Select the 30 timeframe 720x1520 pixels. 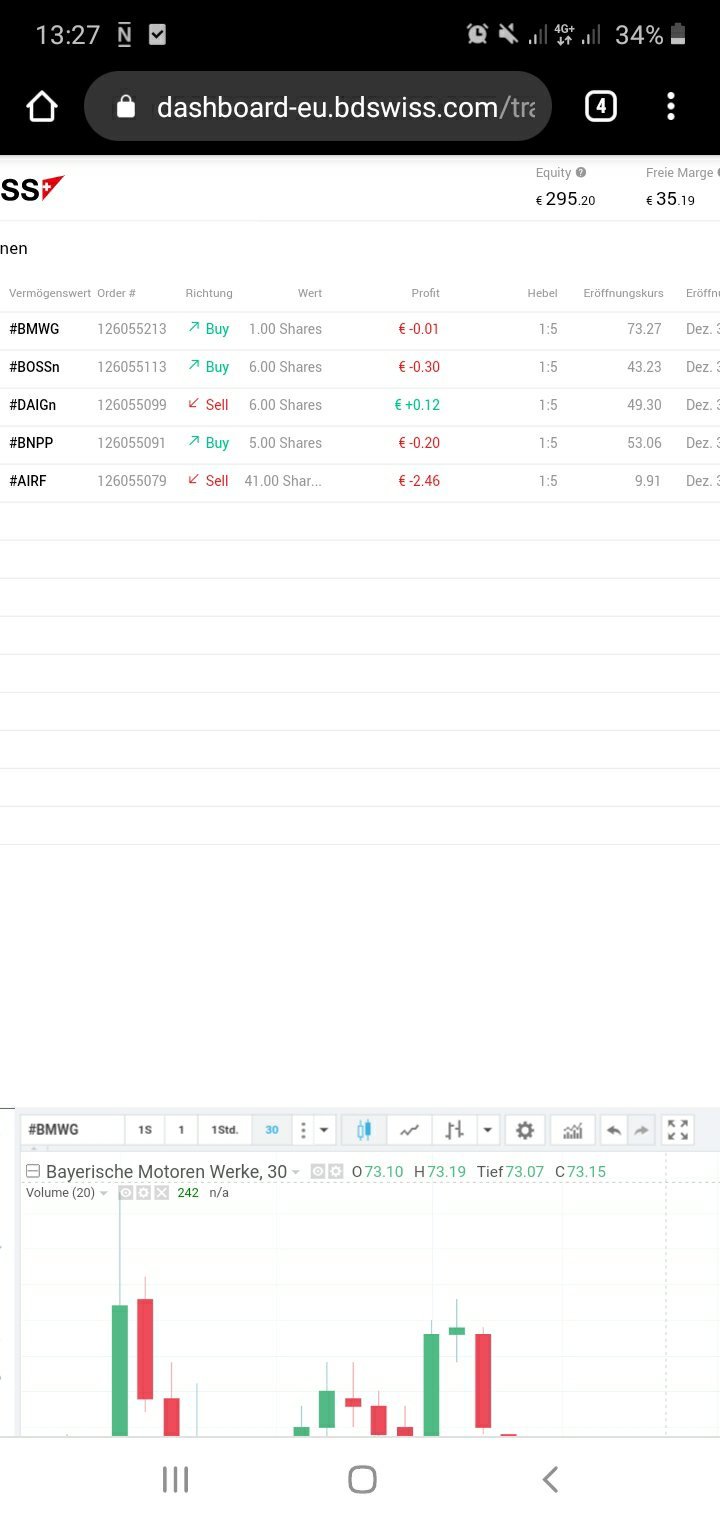272,1130
